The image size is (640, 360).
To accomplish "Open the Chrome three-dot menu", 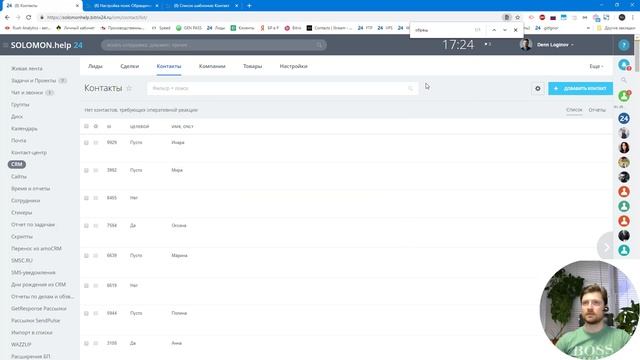I will (633, 18).
